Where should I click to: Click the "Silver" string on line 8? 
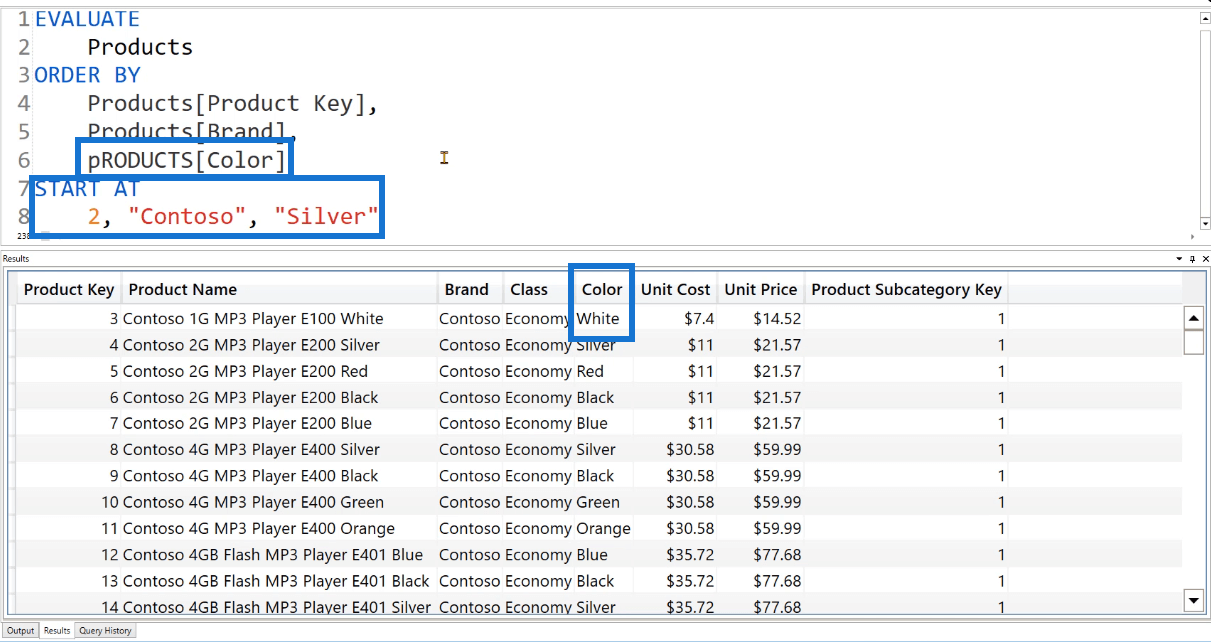tap(327, 216)
